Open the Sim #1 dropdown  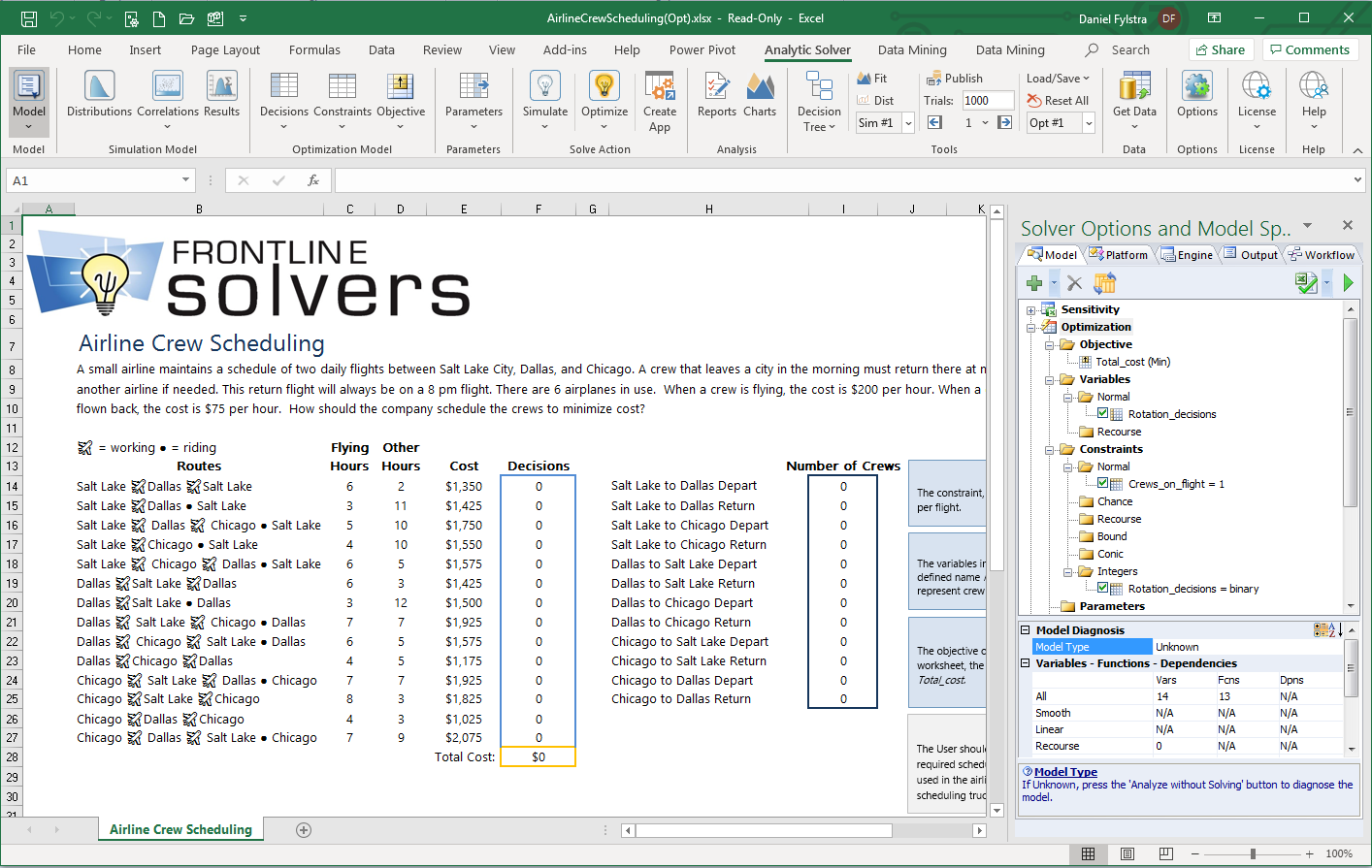908,123
